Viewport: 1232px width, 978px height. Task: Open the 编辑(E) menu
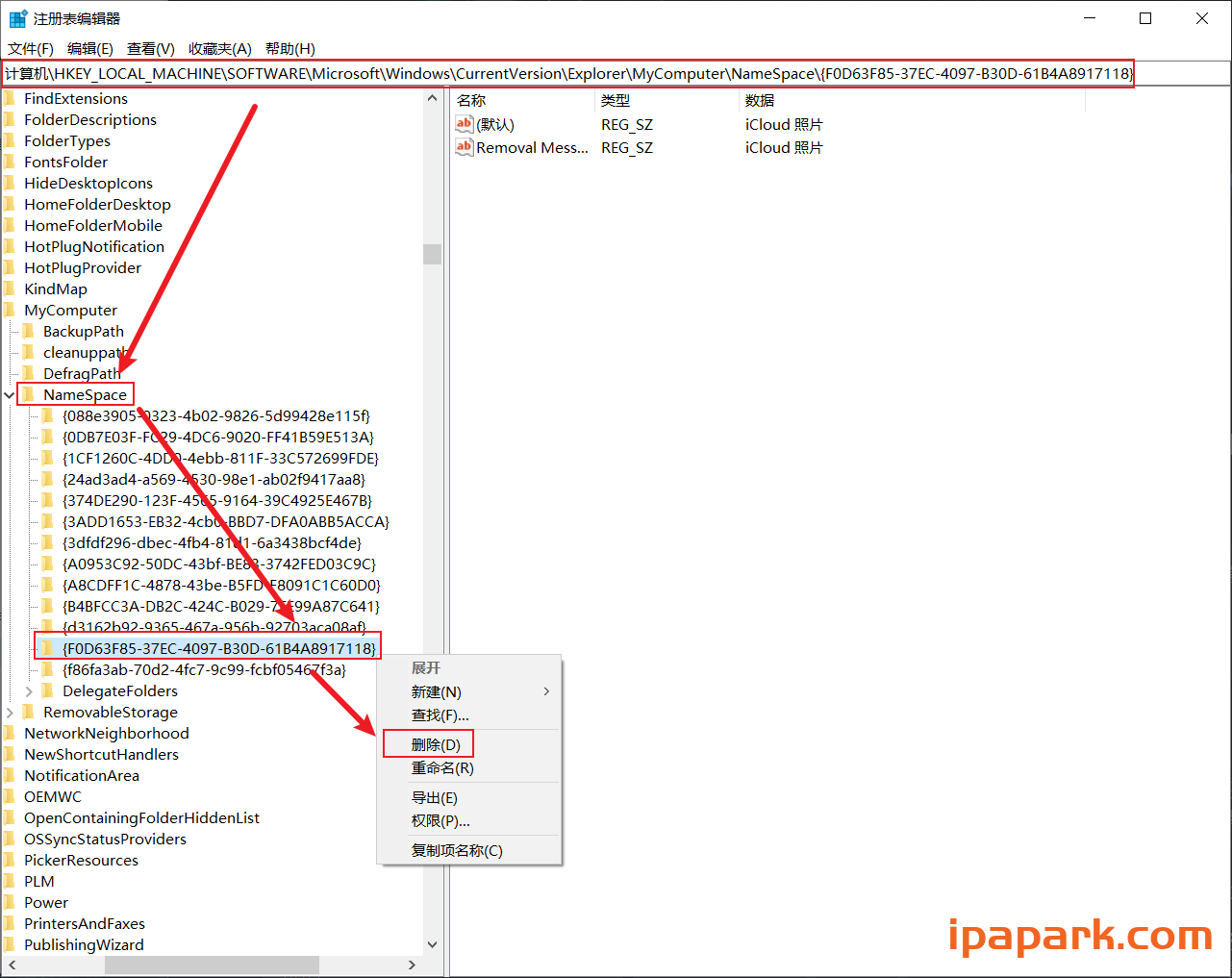pos(89,48)
